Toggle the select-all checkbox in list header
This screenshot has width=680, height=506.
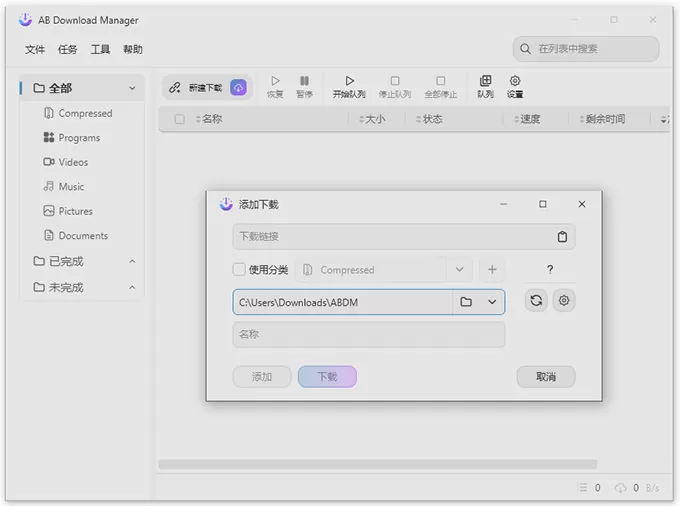pyautogui.click(x=179, y=119)
